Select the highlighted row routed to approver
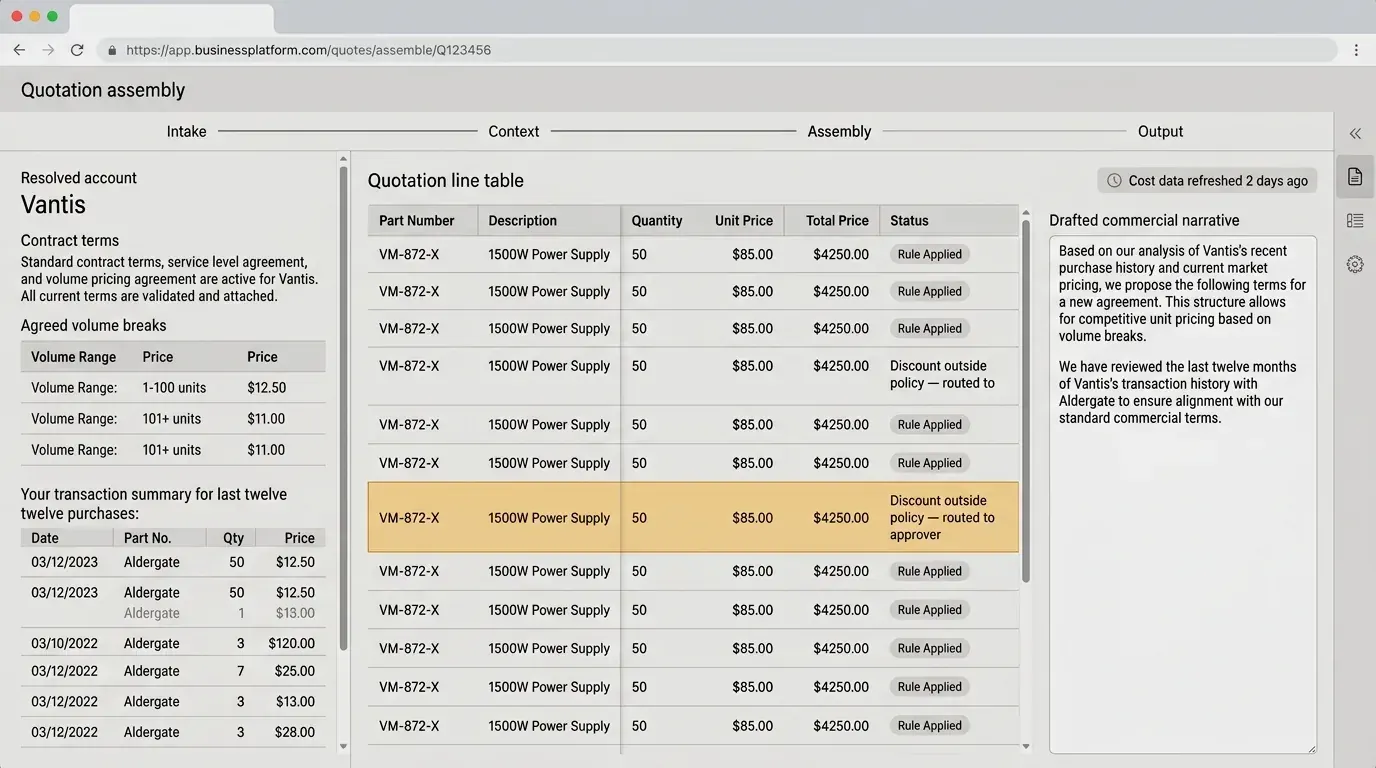This screenshot has height=768, width=1376. tap(693, 518)
